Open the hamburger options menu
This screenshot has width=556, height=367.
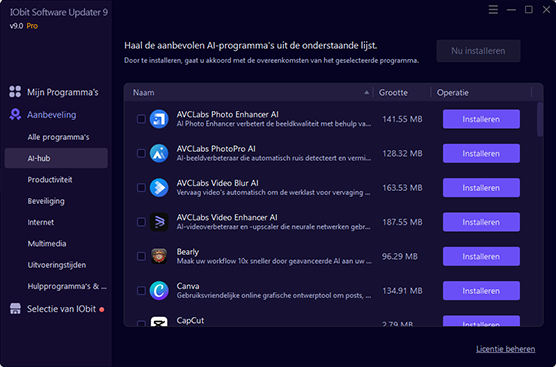(493, 10)
